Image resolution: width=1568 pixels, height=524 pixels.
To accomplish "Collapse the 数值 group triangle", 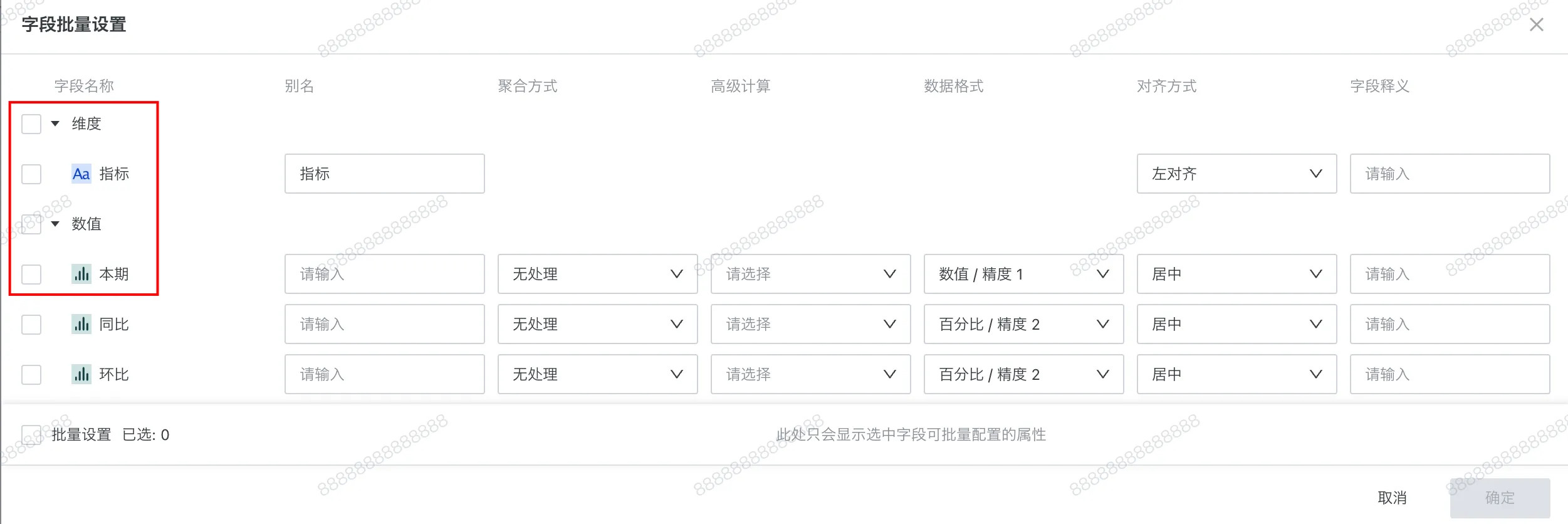I will click(x=56, y=224).
